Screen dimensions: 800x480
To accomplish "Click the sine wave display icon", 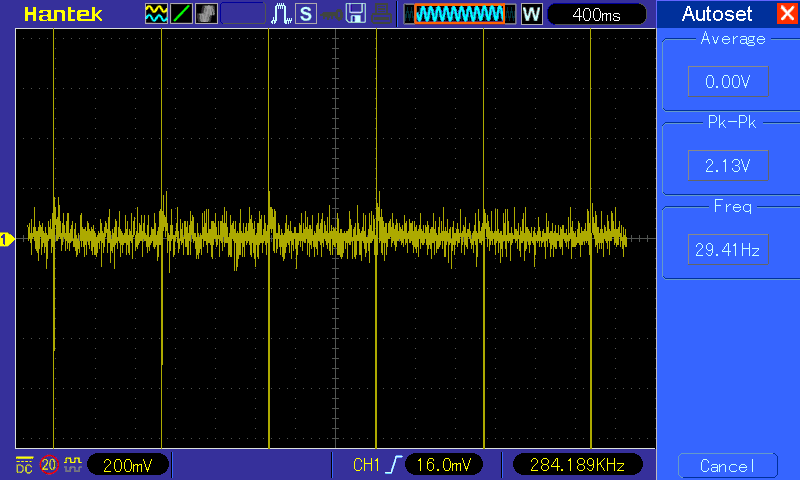I will point(156,14).
